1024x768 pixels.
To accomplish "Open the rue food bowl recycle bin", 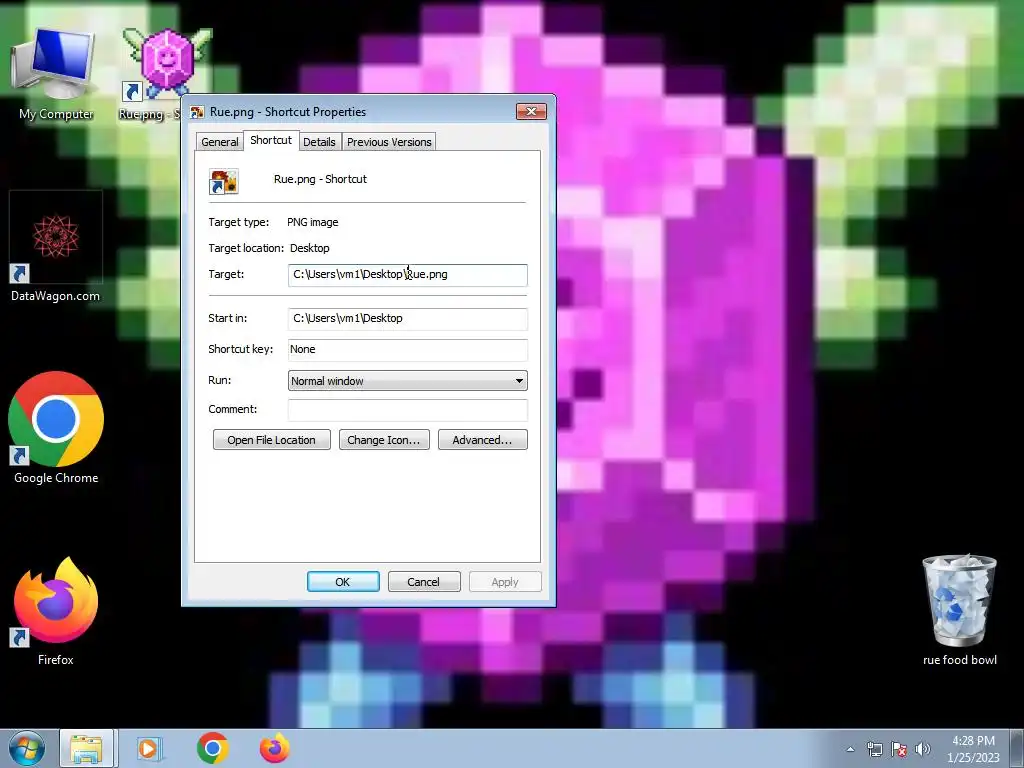I will coord(959,611).
